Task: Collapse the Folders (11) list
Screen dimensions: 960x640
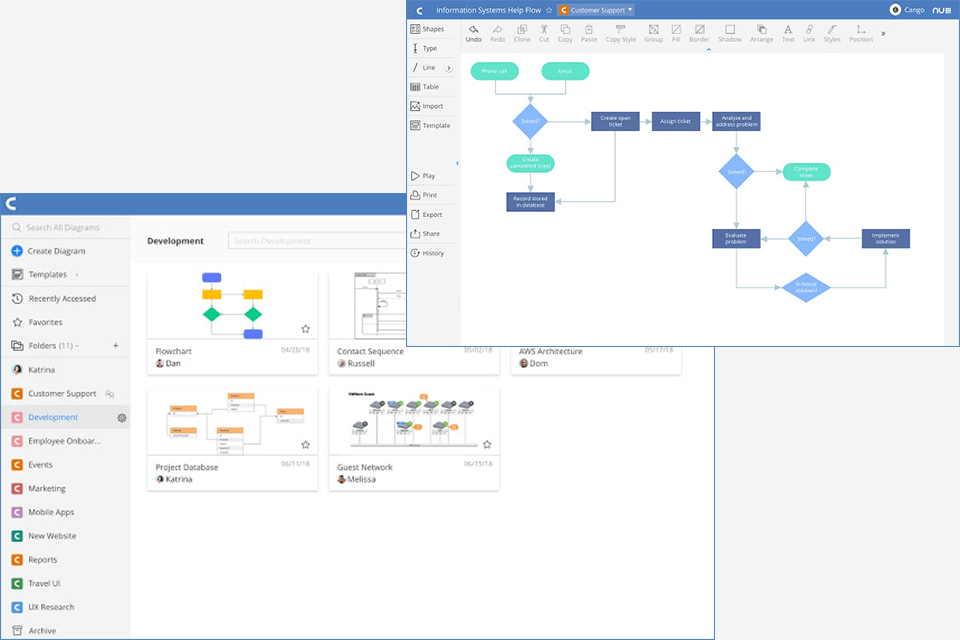Action: pyautogui.click(x=77, y=346)
